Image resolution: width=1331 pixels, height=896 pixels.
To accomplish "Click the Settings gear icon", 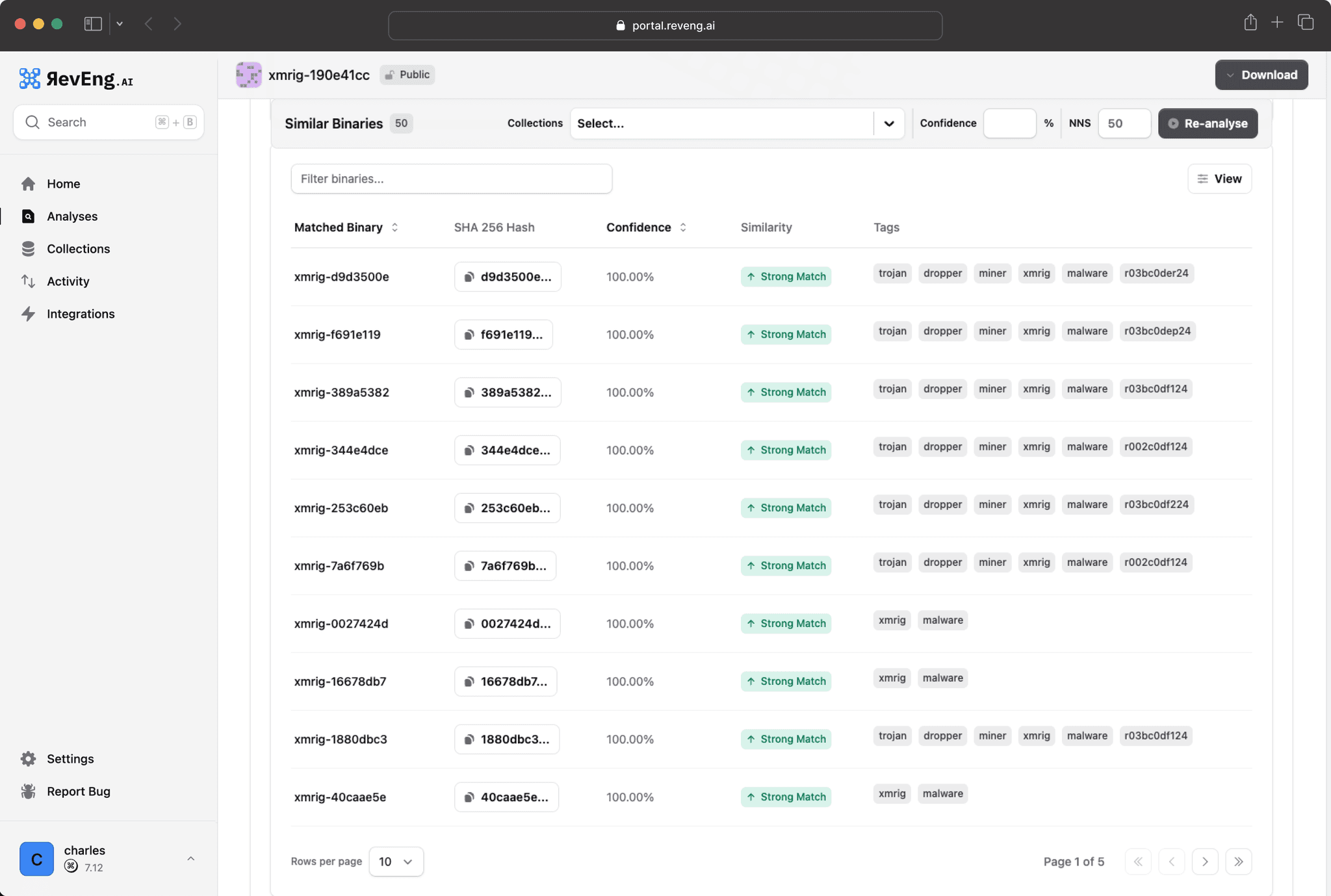I will 29,758.
